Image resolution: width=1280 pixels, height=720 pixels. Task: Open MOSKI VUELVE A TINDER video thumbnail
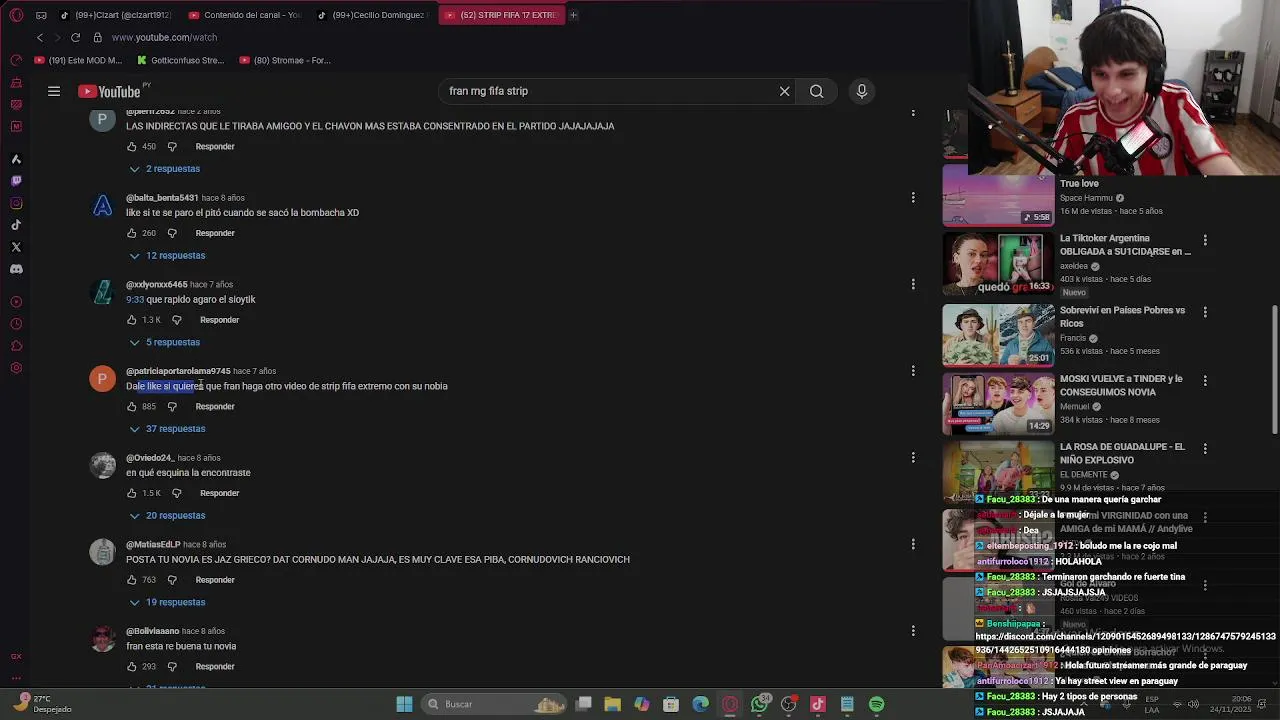pos(998,404)
